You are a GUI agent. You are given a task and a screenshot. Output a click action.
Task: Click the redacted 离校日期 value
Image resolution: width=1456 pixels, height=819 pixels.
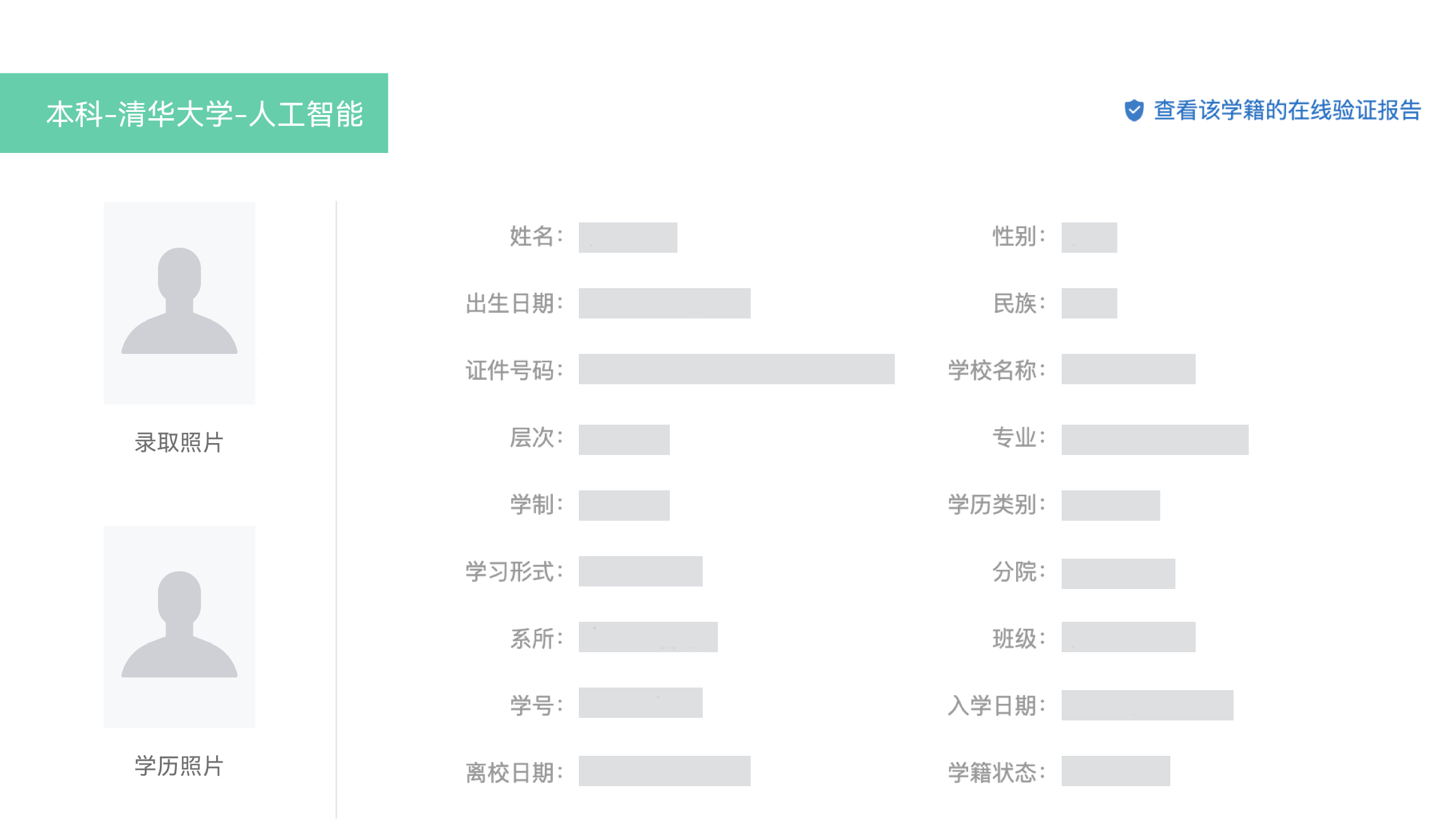click(664, 771)
